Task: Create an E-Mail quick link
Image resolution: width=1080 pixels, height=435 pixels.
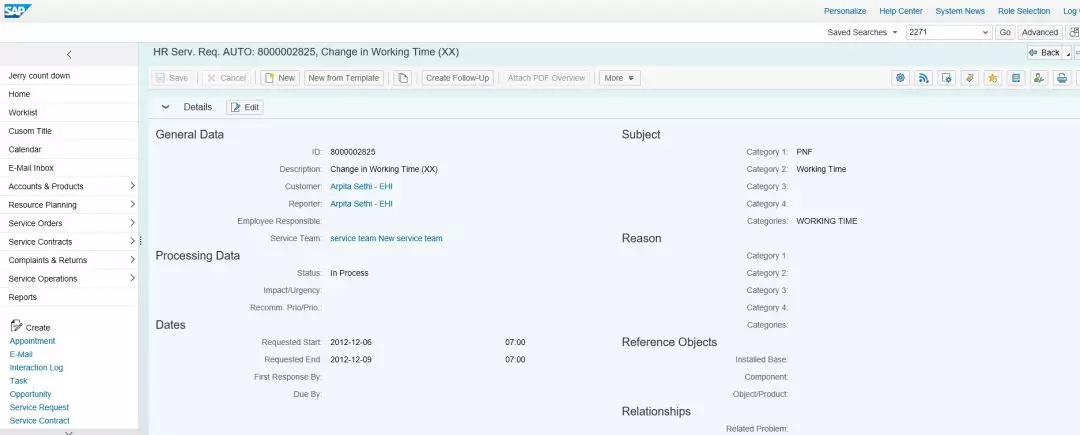Action: pyautogui.click(x=21, y=354)
